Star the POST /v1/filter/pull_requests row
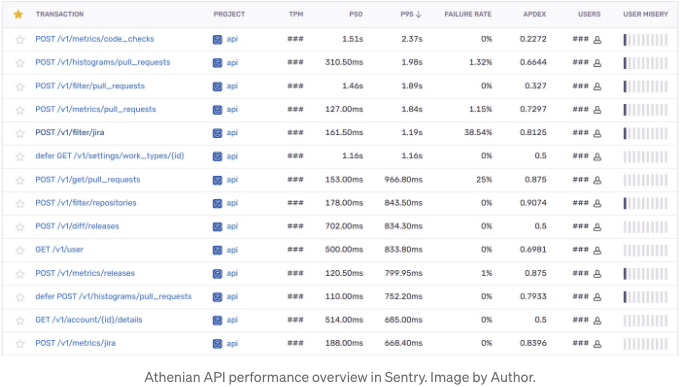 [x=20, y=87]
